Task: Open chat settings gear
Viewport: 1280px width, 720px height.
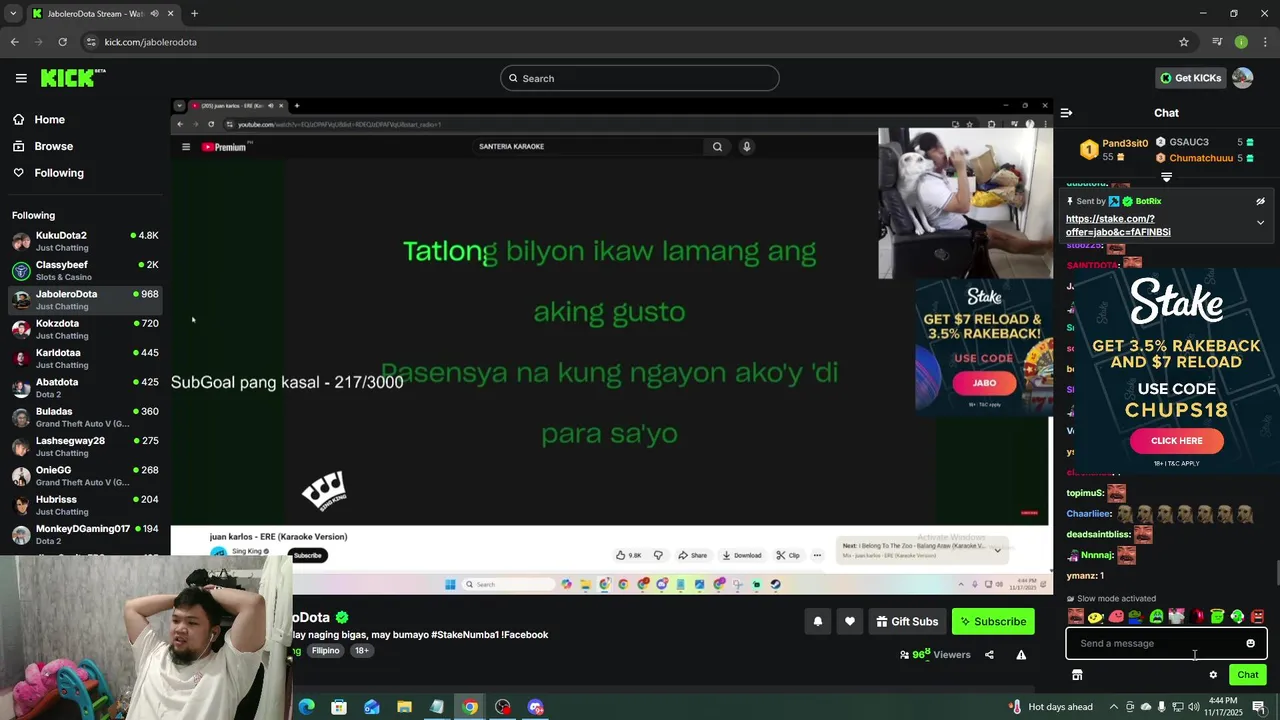Action: coord(1213,675)
